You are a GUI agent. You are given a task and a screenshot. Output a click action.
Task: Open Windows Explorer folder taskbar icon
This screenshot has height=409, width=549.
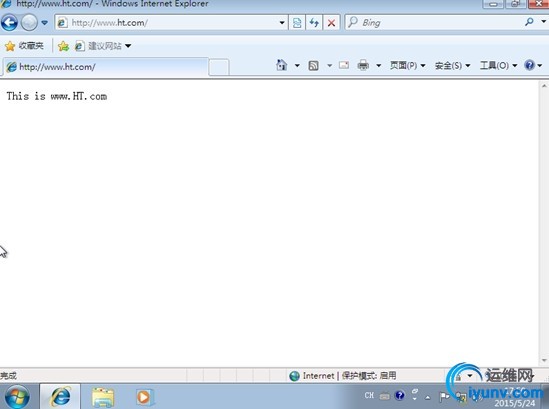click(x=103, y=397)
